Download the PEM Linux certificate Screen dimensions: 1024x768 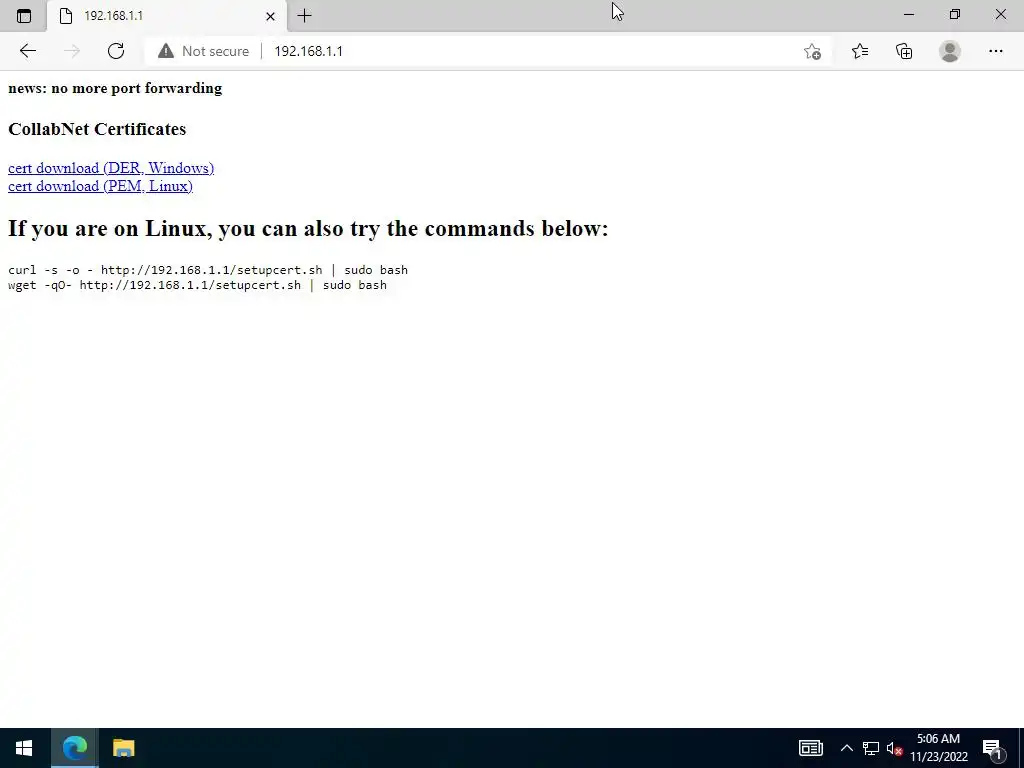(101, 186)
